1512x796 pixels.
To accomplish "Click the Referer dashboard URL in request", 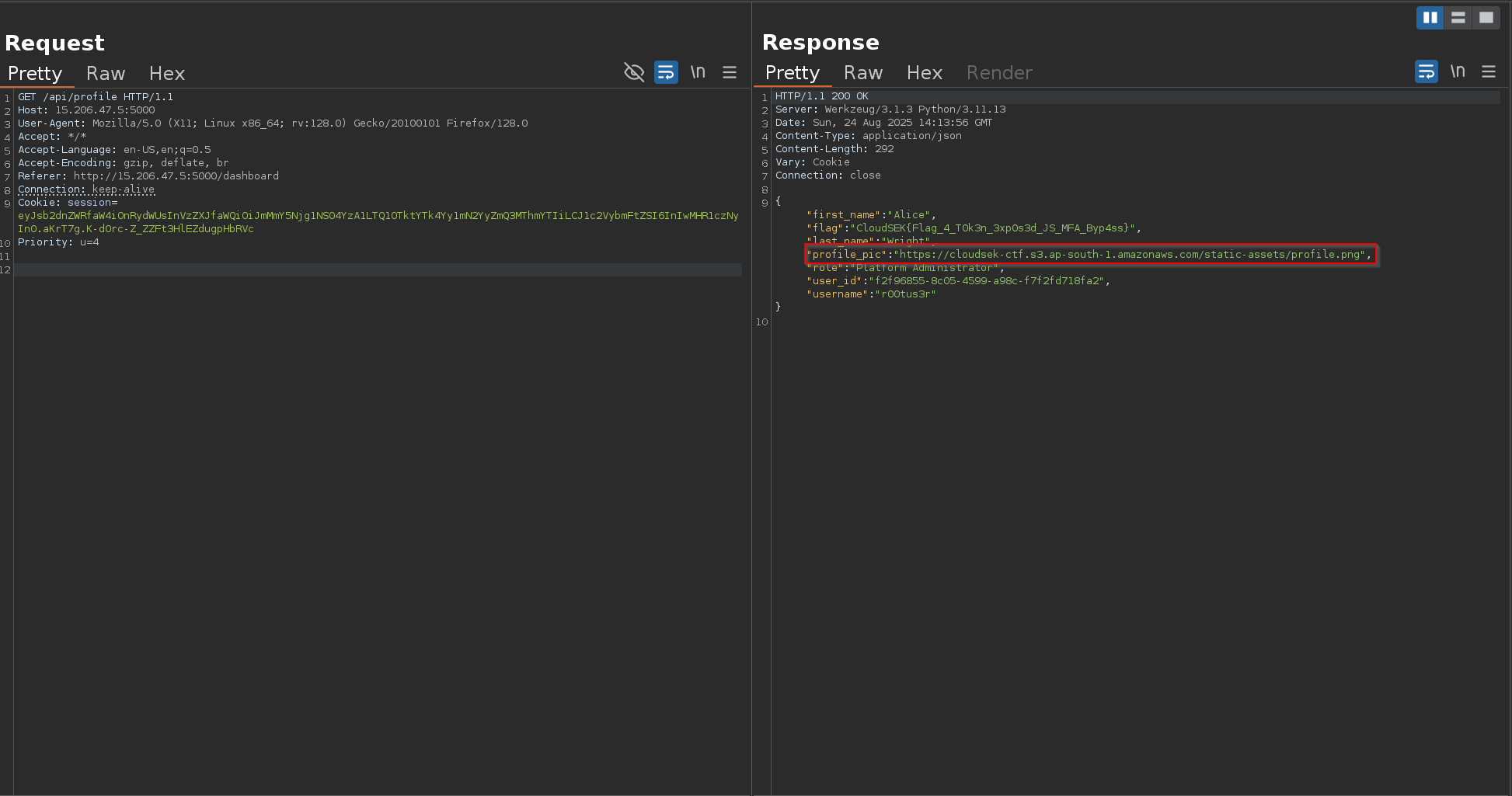I will (176, 176).
